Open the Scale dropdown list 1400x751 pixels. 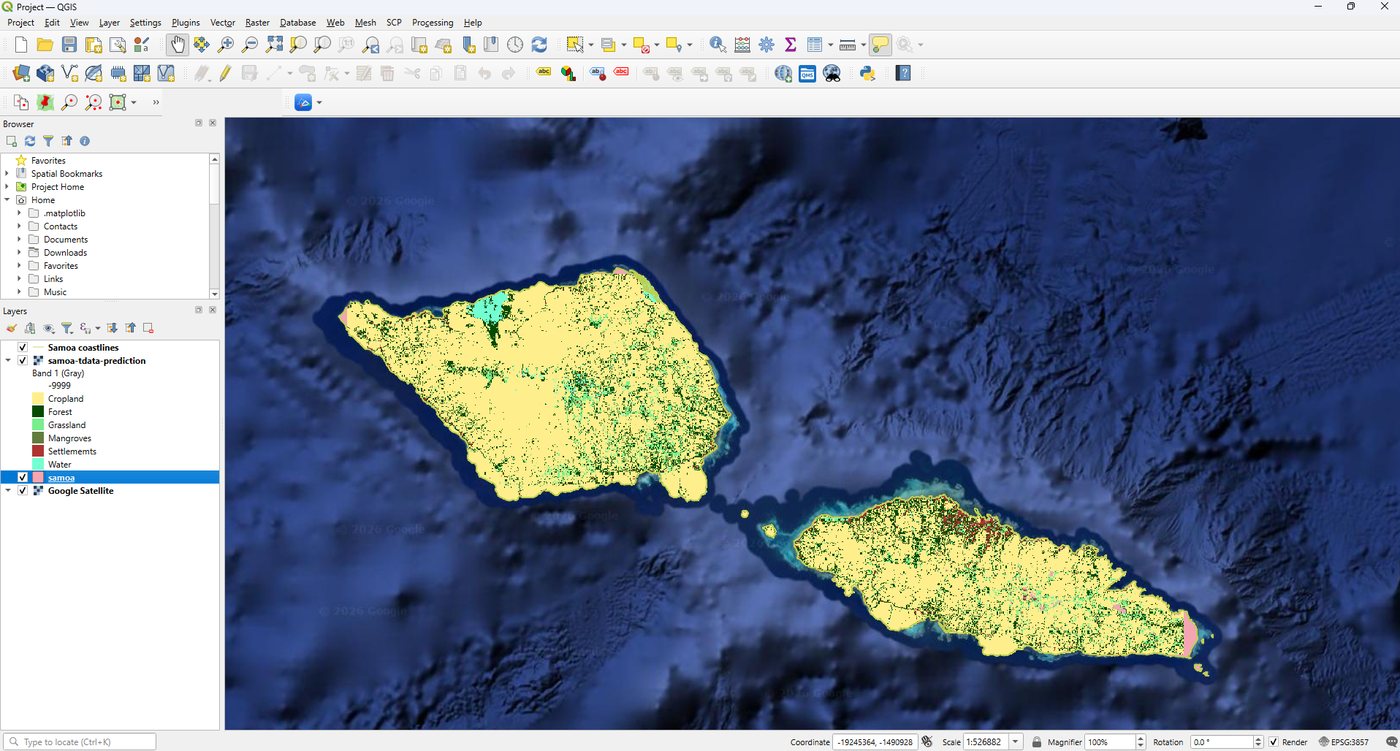(x=1016, y=742)
